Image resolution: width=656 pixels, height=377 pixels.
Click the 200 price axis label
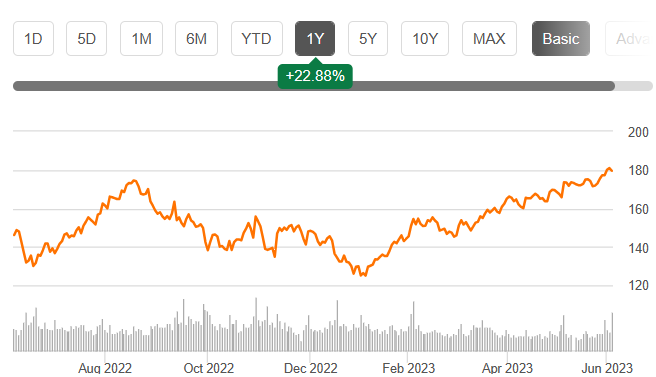coord(638,132)
